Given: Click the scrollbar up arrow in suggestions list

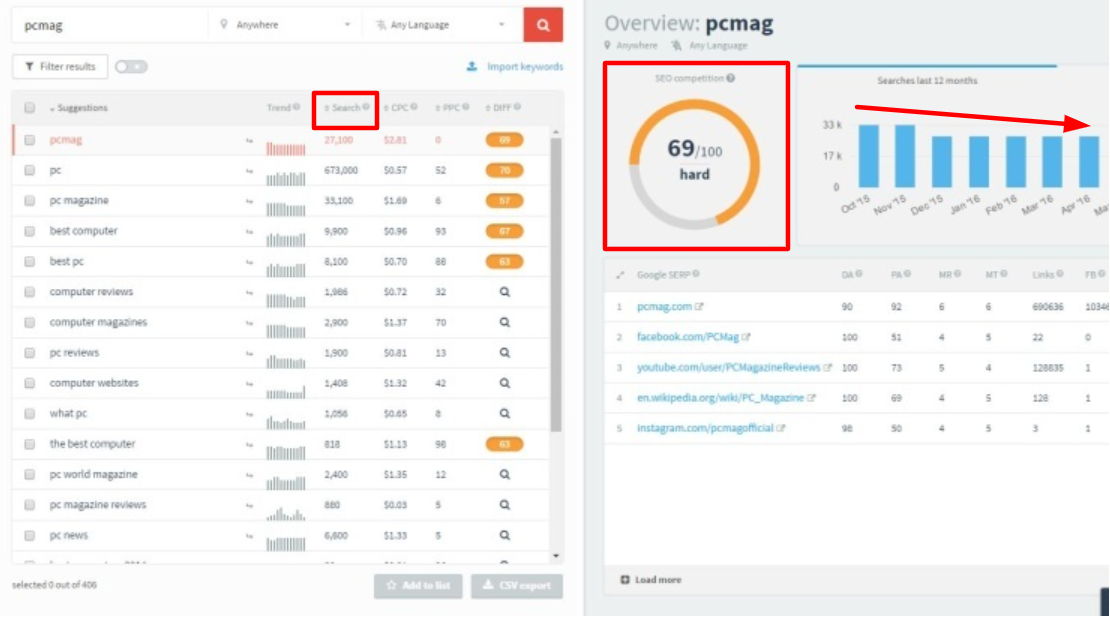Looking at the screenshot, I should pos(556,132).
